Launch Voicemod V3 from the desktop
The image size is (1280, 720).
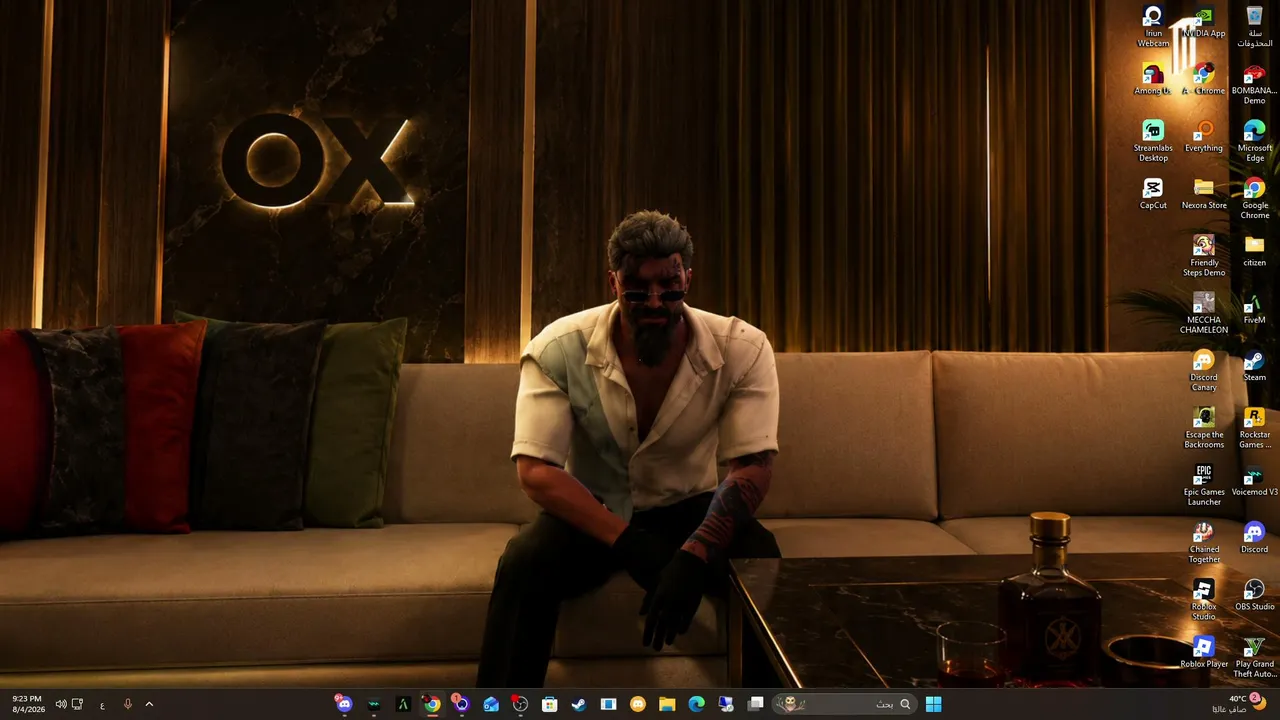click(x=1254, y=481)
